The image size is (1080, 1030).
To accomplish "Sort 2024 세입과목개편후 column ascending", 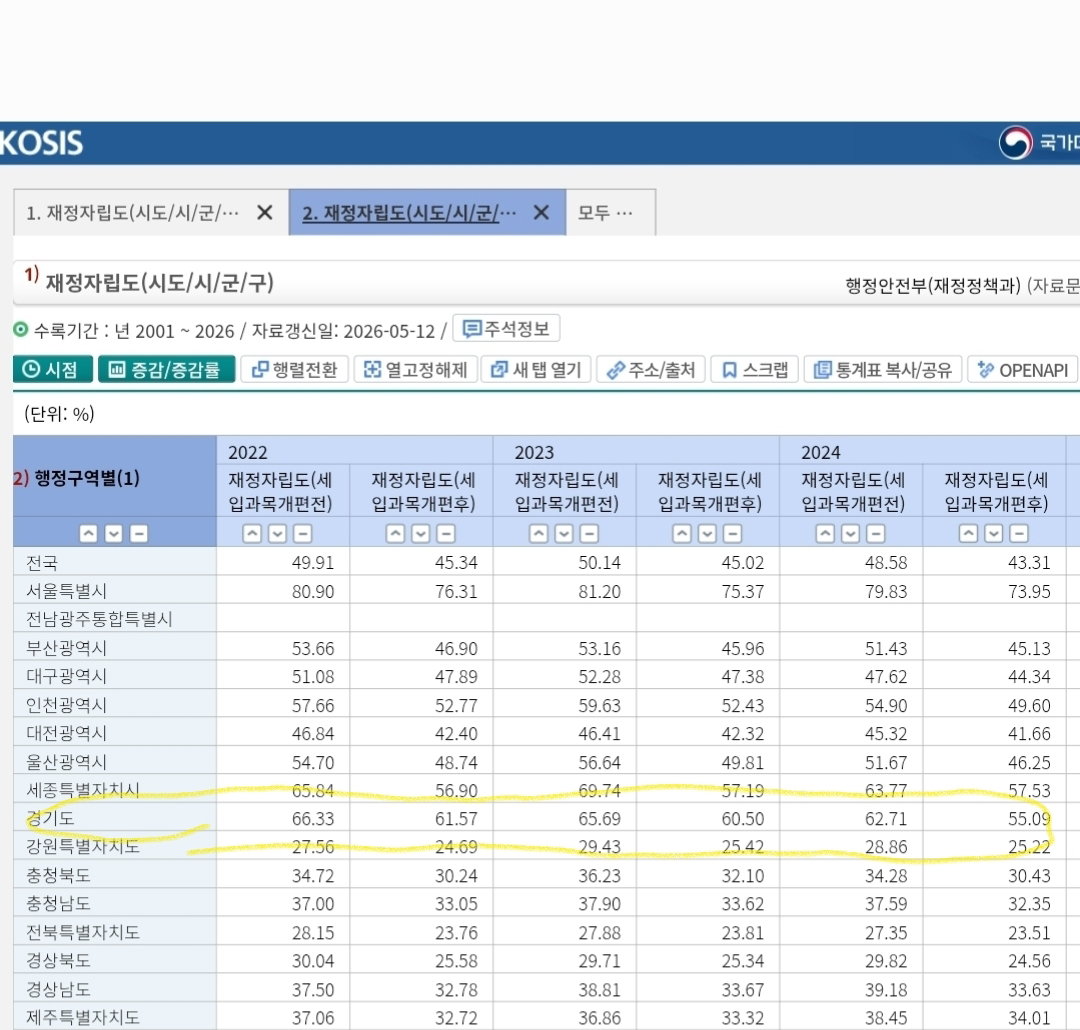I will point(968,533).
